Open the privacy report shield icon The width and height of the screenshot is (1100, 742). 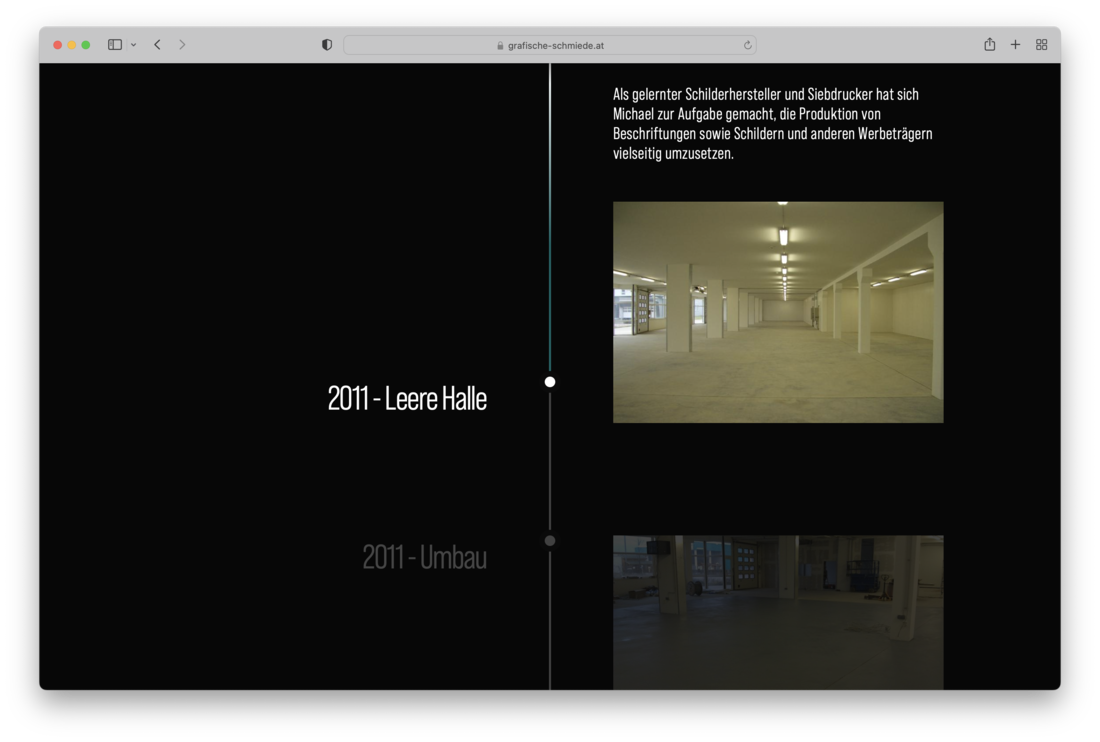coord(327,45)
